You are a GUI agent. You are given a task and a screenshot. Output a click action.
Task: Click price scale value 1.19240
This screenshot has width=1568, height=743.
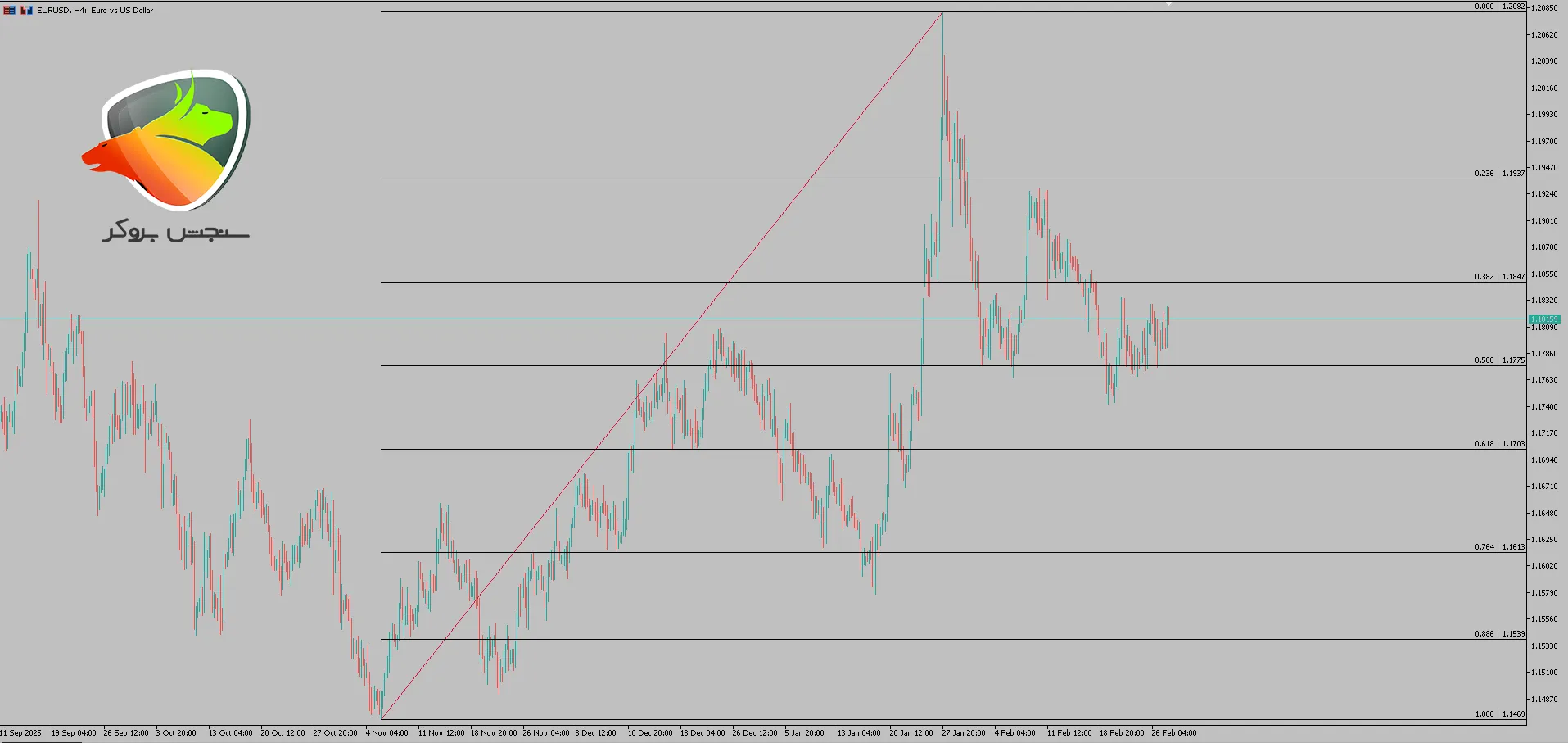1544,194
